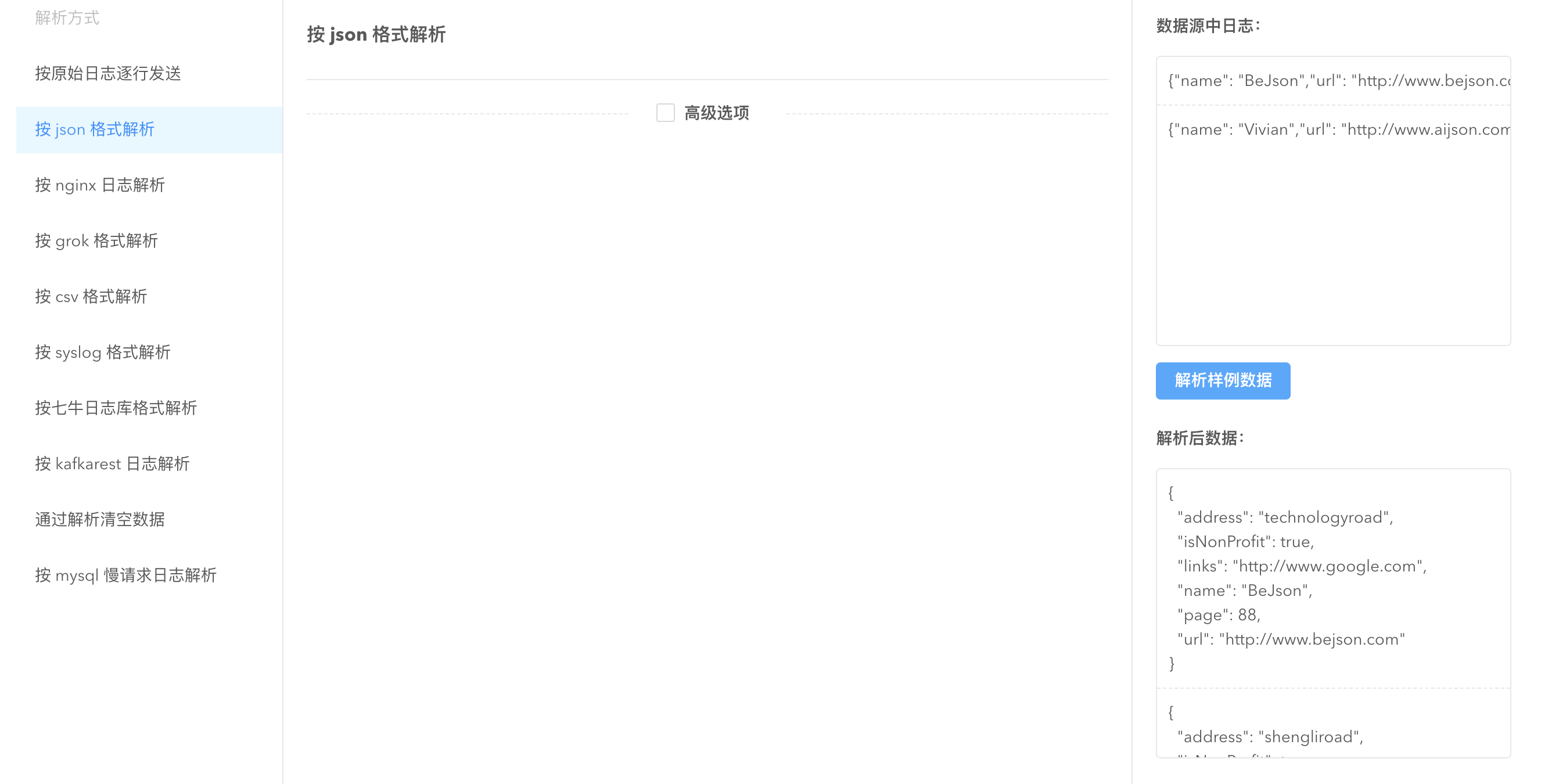Image resolution: width=1559 pixels, height=784 pixels.
Task: Click the 解析方式 sidebar header
Action: click(x=67, y=17)
